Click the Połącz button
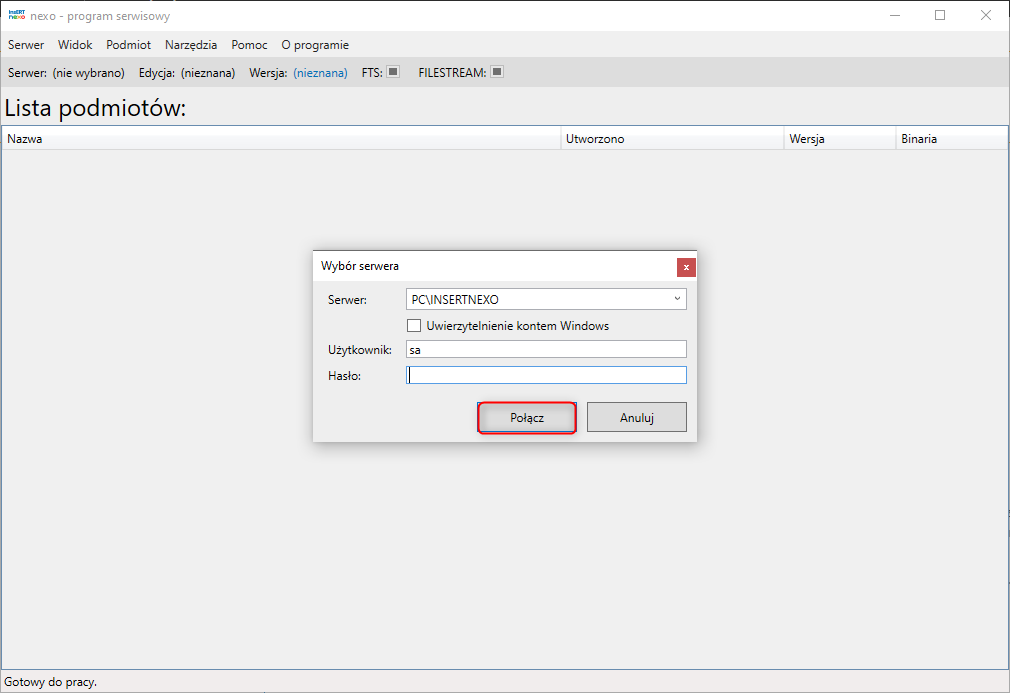Screen dimensions: 1010x693 point(527,417)
